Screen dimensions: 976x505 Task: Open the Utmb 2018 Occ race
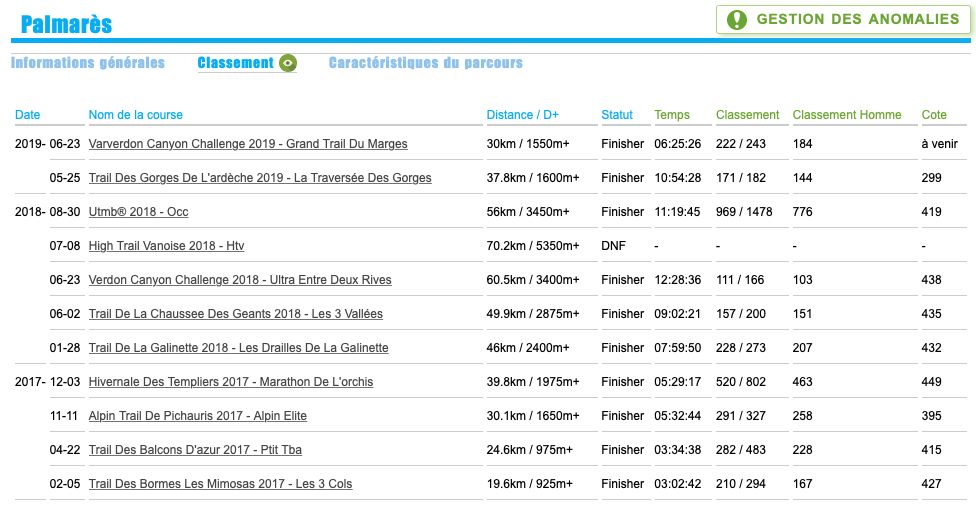pyautogui.click(x=138, y=212)
